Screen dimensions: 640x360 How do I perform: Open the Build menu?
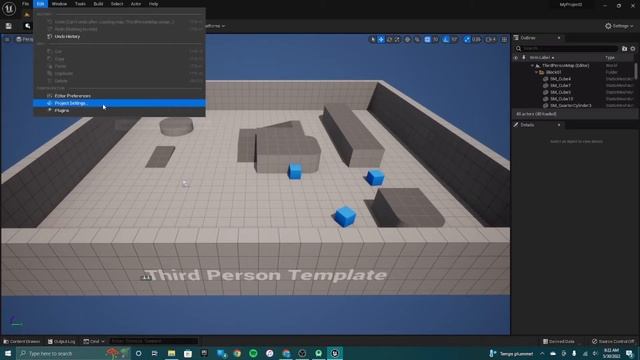[98, 4]
